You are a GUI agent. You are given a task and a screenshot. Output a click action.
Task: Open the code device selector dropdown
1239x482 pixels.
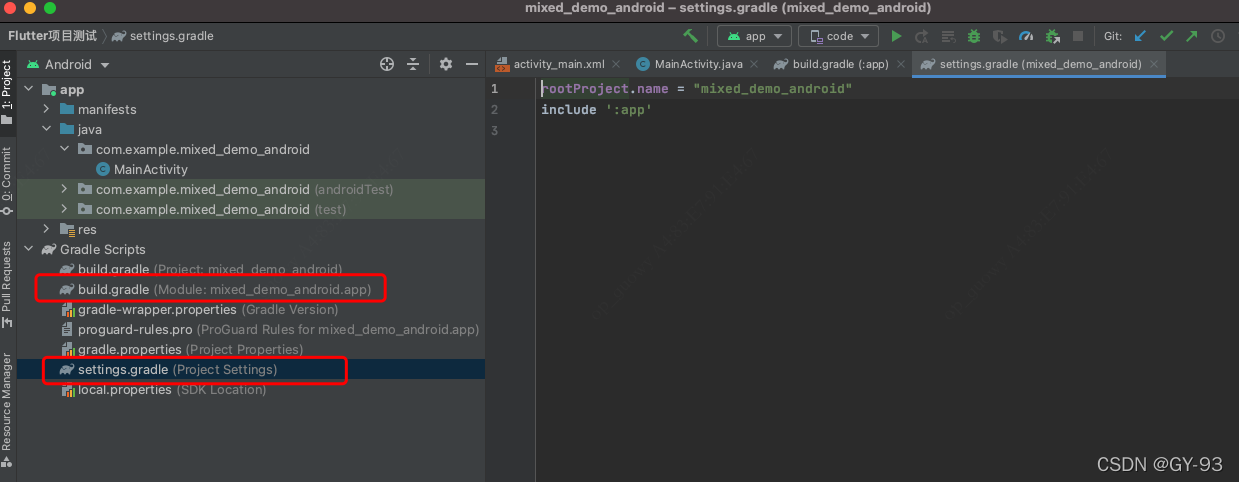coord(838,36)
